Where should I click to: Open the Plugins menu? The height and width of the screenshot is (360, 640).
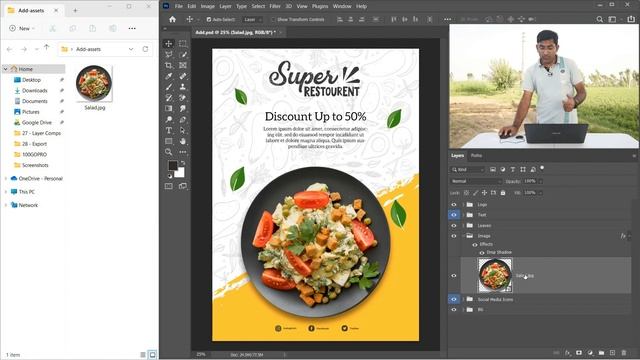click(x=320, y=6)
